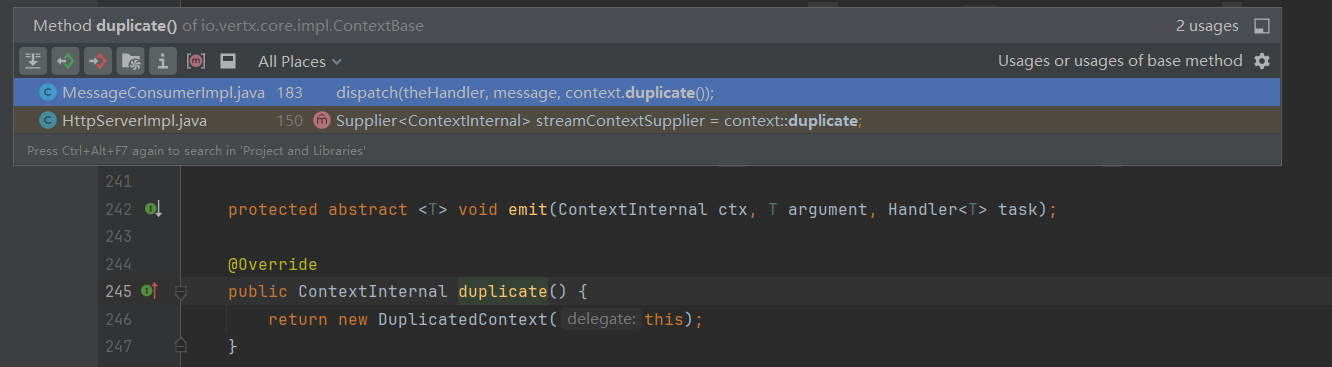Toggle the write access filter button
Viewport: 1332px width, 367px height.
98,61
